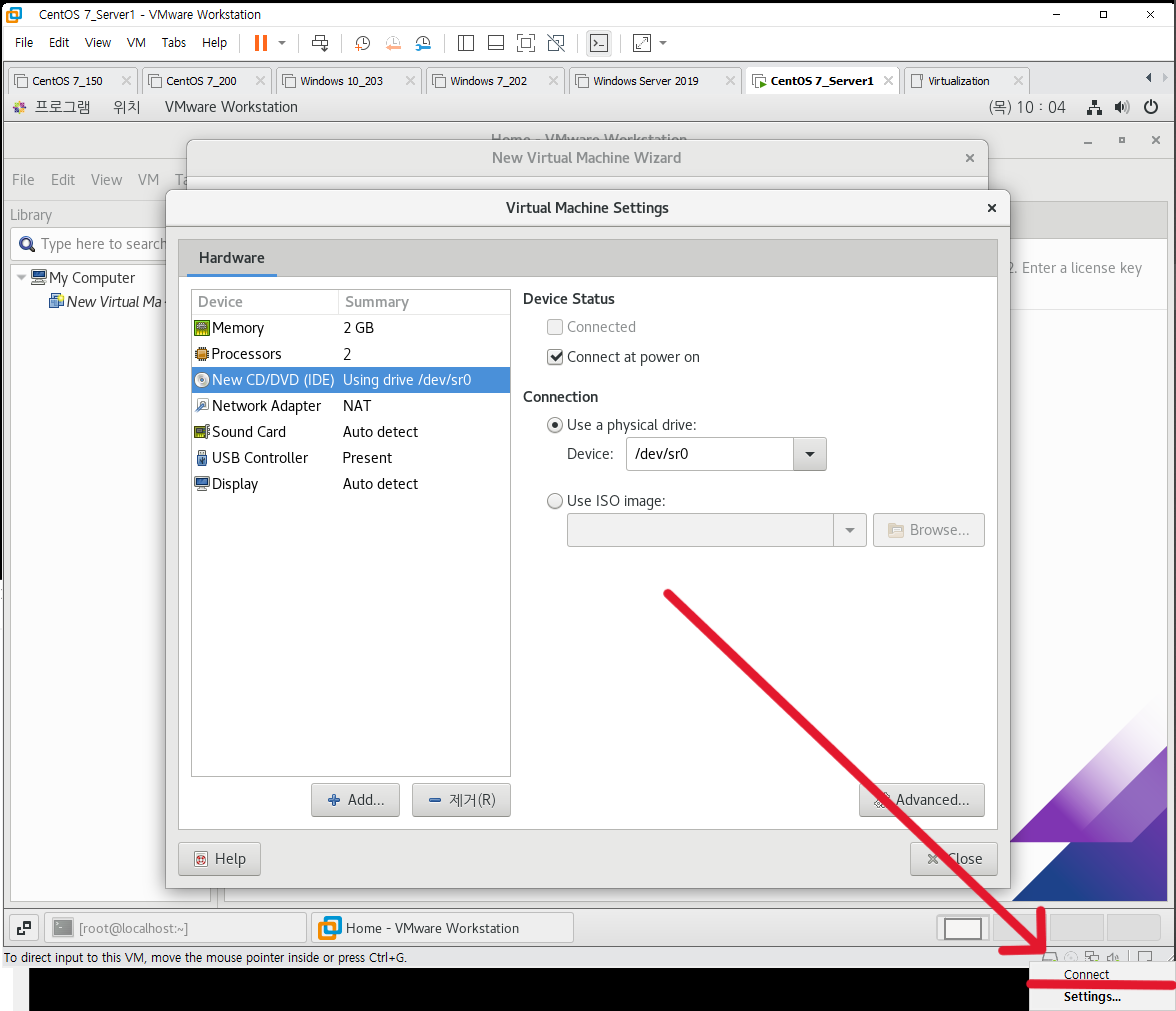Image resolution: width=1176 pixels, height=1011 pixels.
Task: Collapse the My Computer tree node
Action: click(21, 278)
